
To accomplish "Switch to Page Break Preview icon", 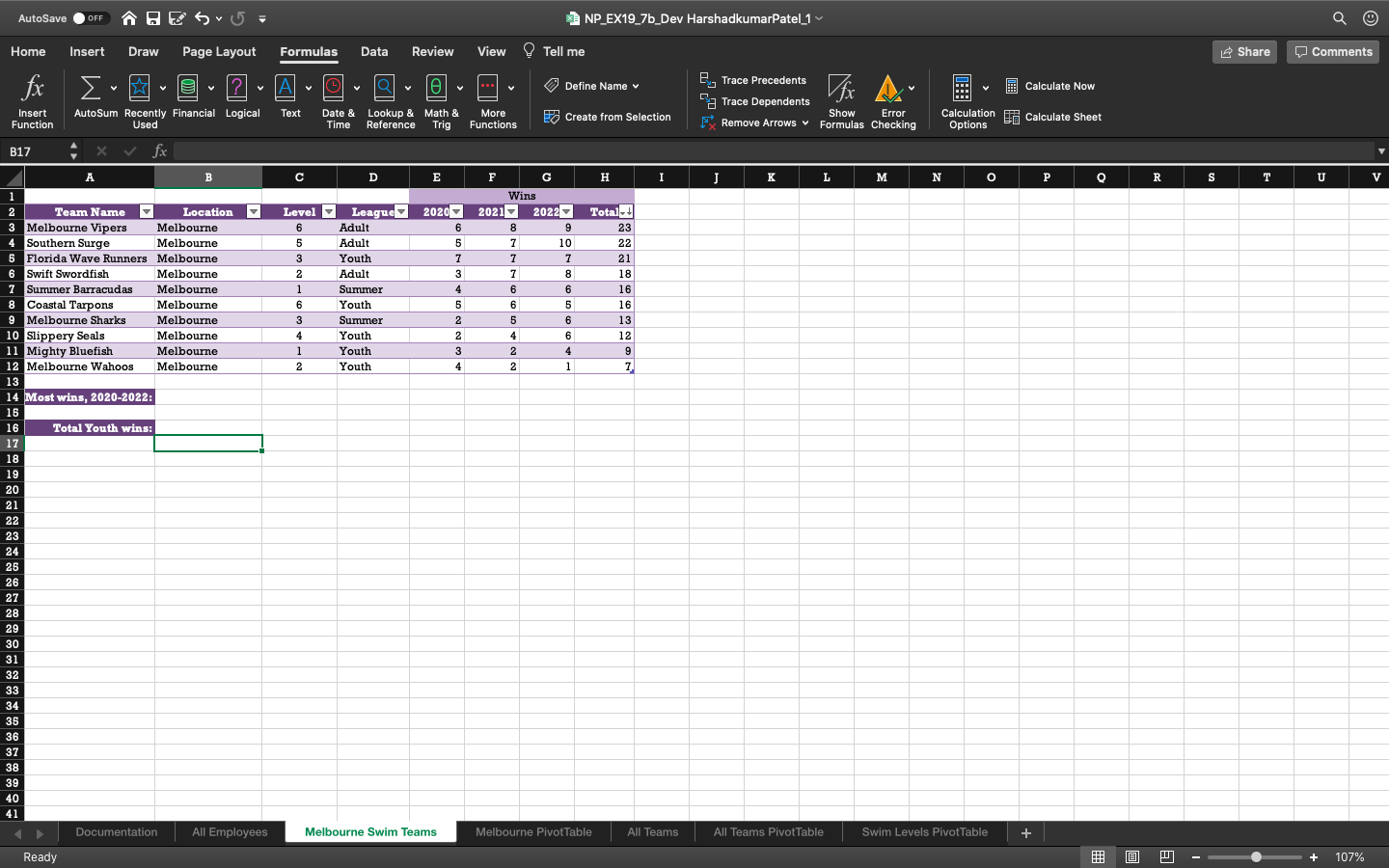I will (1166, 857).
